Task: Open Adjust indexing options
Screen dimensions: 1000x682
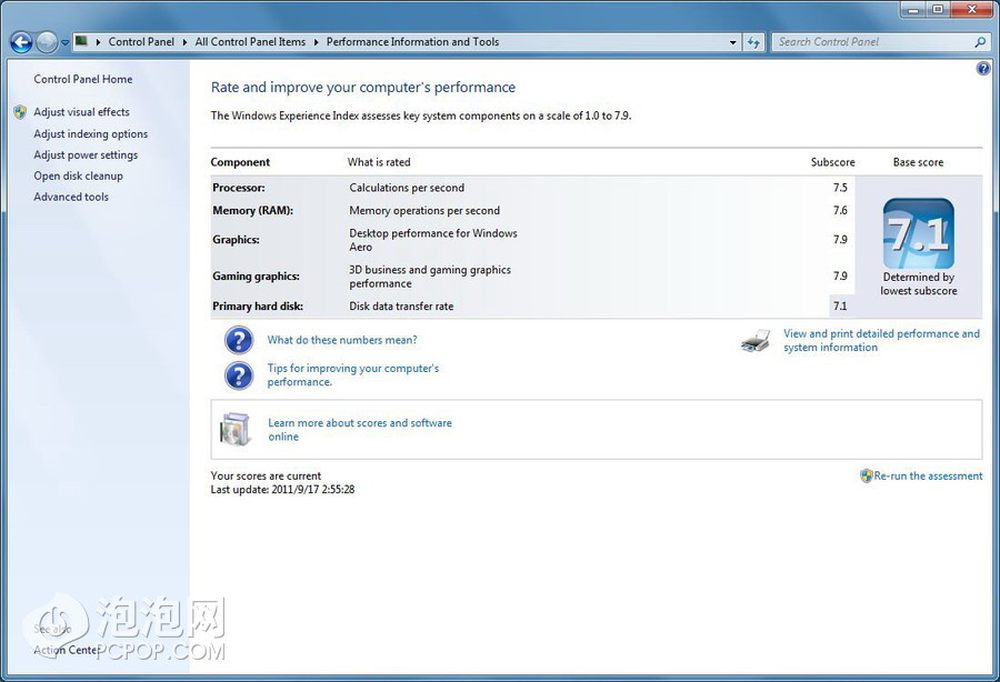Action: 91,134
